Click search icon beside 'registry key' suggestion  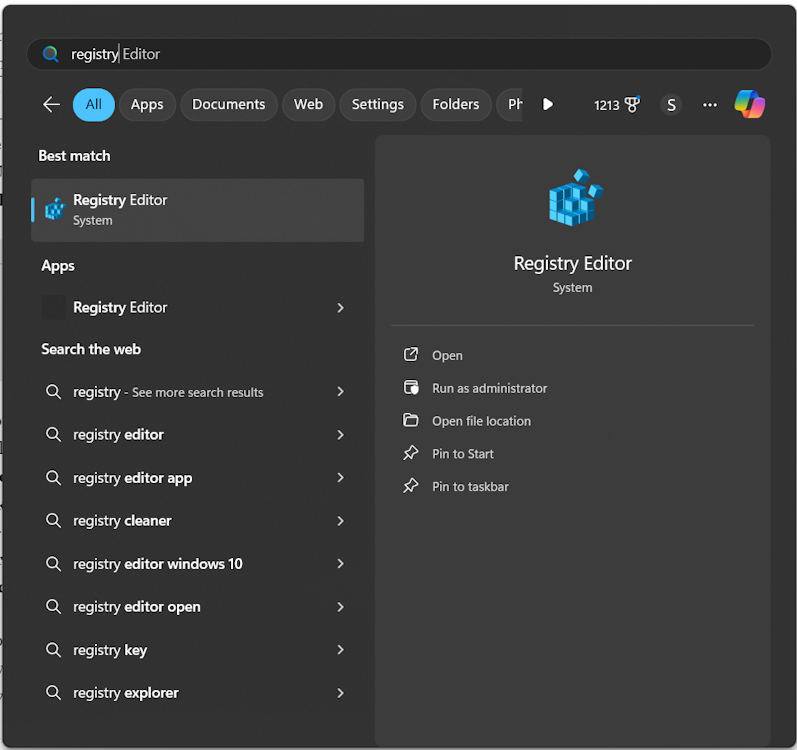[x=53, y=649]
